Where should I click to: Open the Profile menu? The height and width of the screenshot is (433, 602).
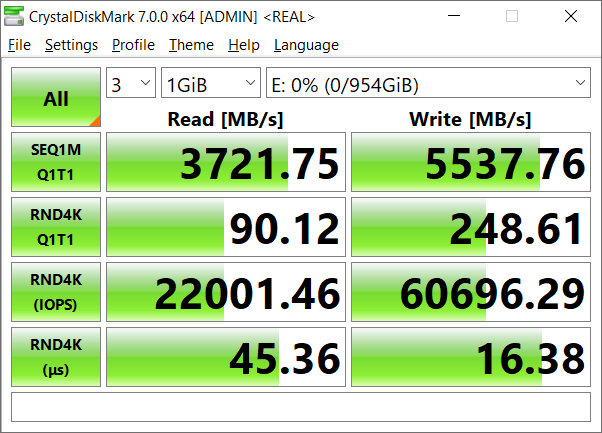(133, 45)
